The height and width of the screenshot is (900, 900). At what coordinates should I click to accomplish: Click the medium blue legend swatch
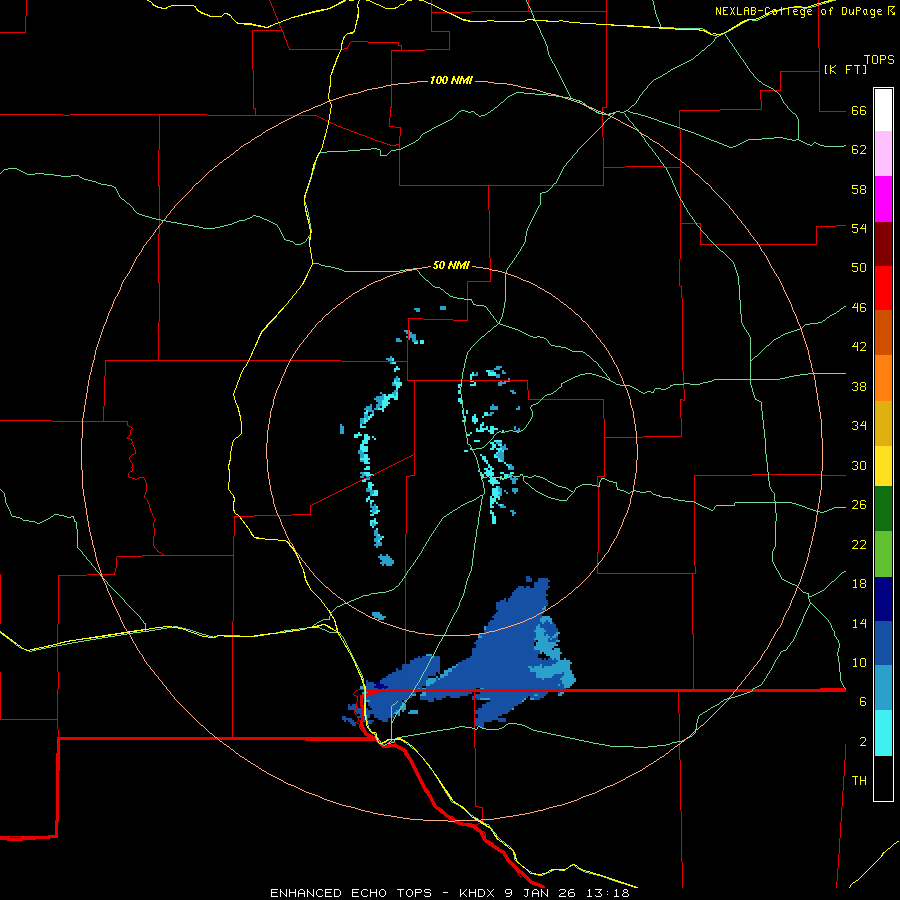coord(883,643)
